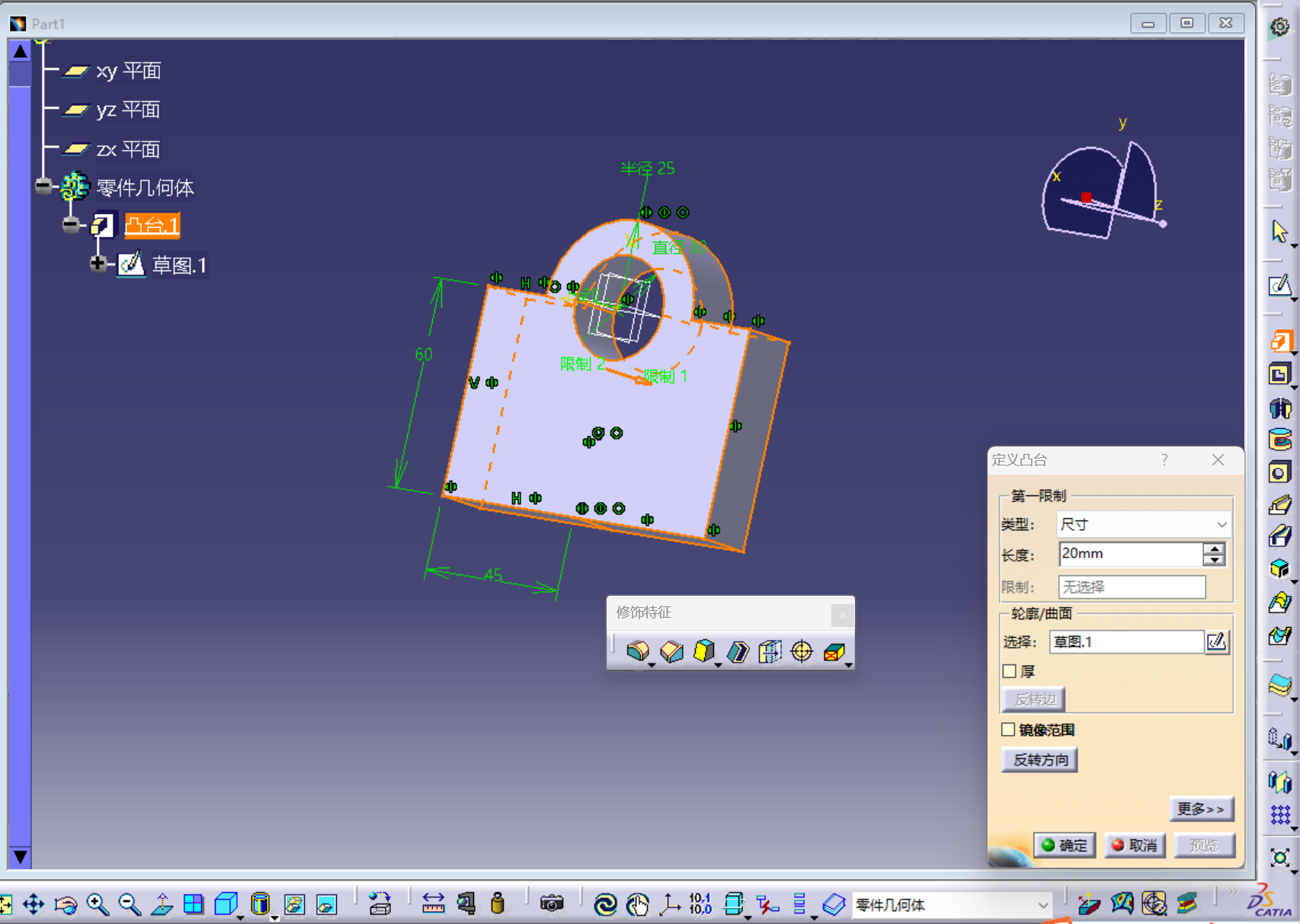Select the Draft Angle icon

[704, 651]
